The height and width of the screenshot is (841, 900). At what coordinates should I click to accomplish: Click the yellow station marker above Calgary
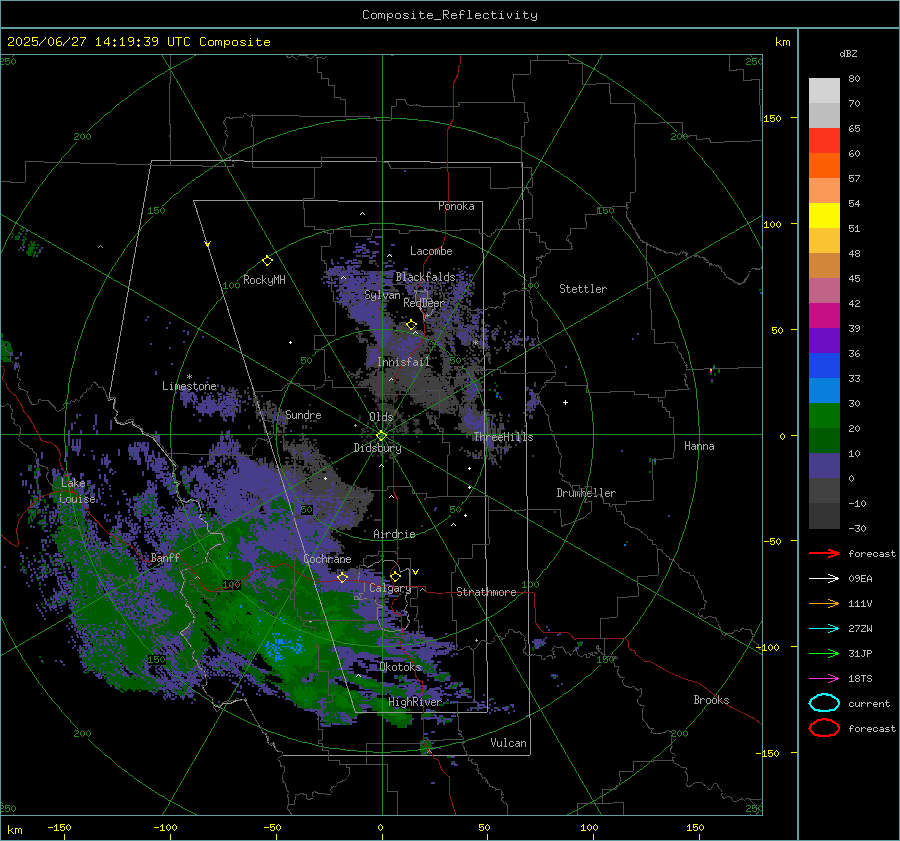pyautogui.click(x=395, y=576)
